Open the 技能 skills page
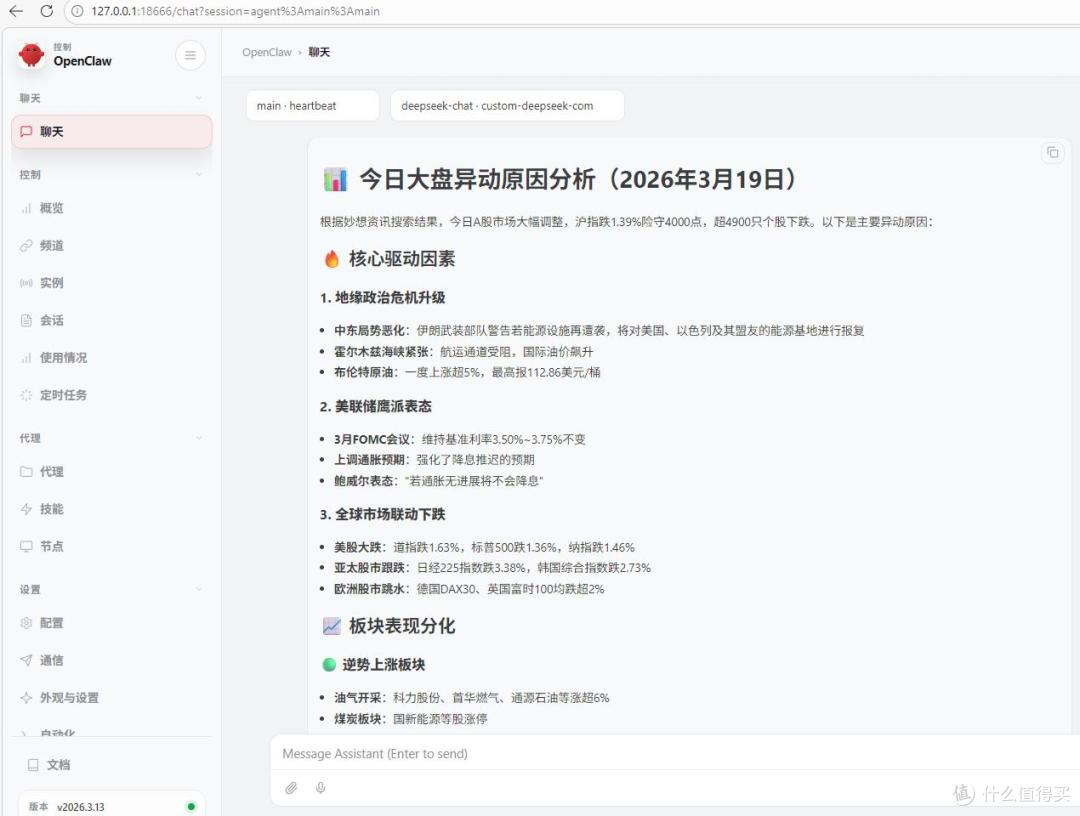 coord(112,509)
